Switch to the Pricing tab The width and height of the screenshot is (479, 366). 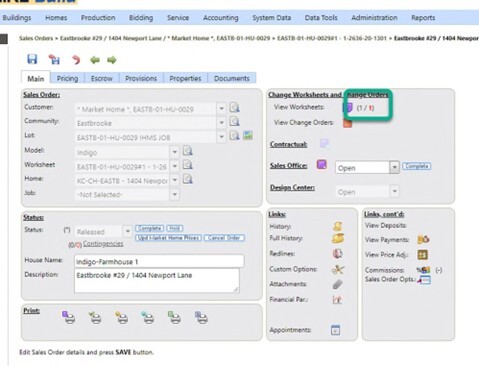pos(67,78)
